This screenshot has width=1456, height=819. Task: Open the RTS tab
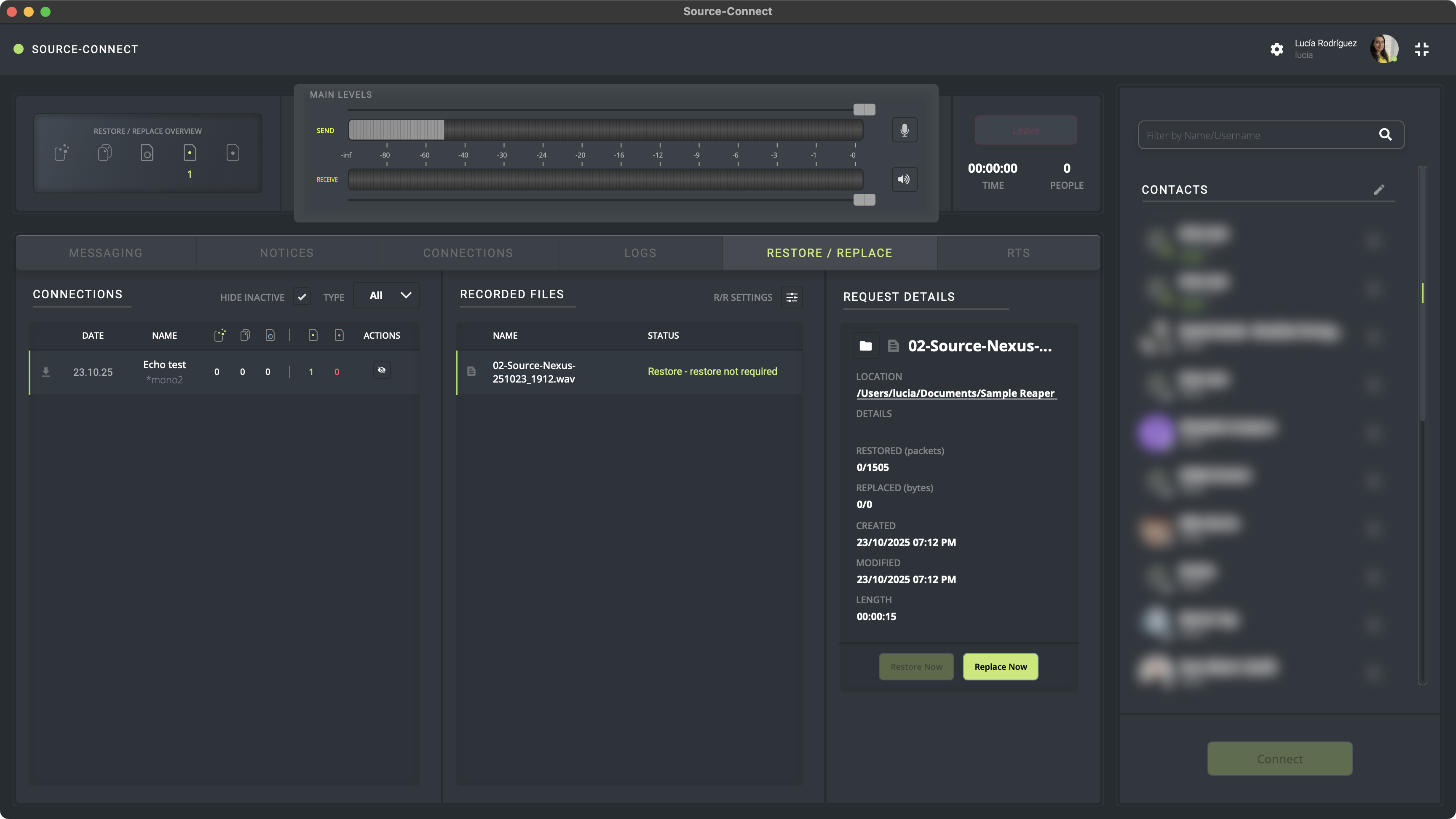coord(1018,253)
